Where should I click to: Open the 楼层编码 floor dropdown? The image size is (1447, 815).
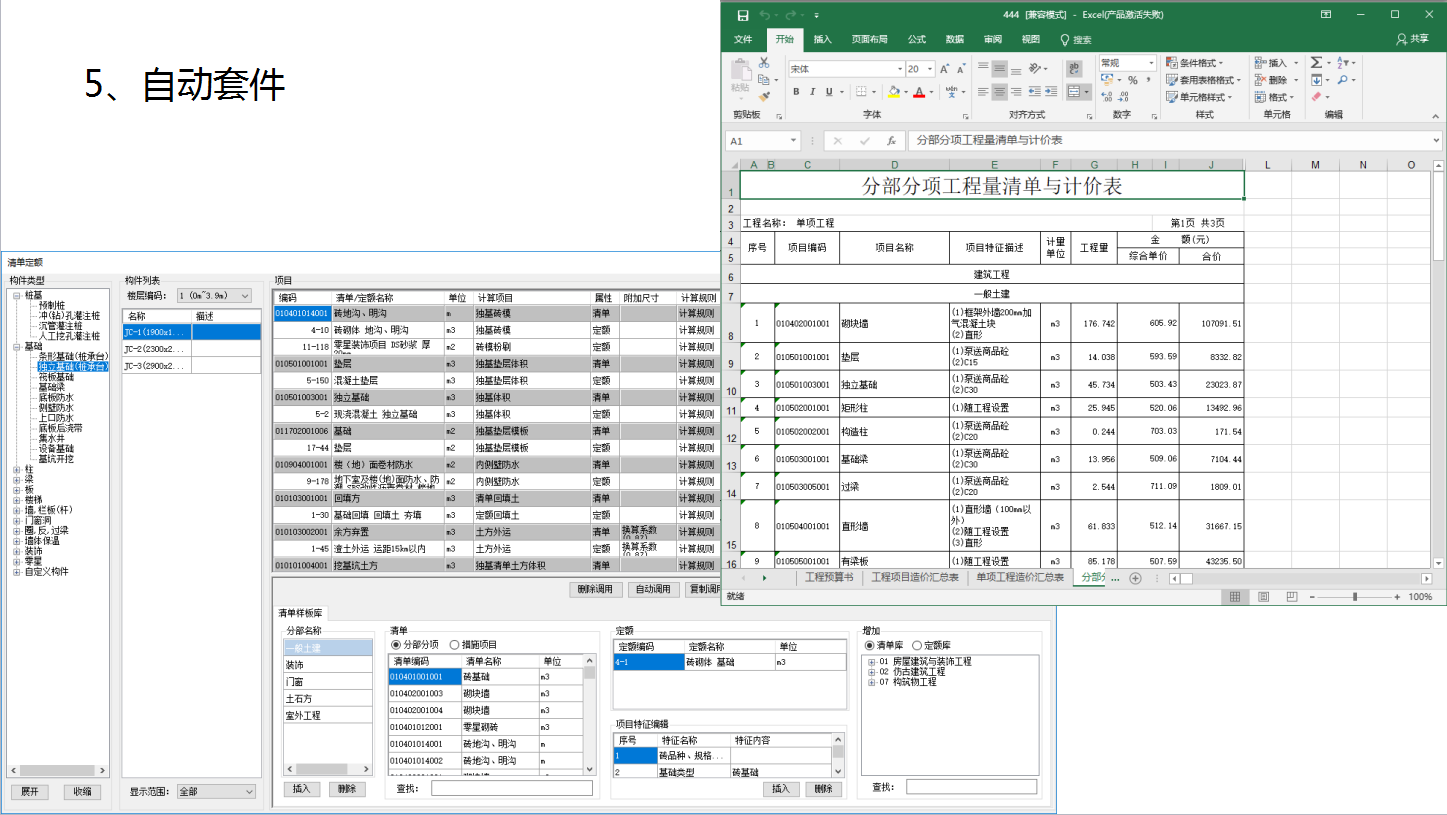click(x=213, y=296)
